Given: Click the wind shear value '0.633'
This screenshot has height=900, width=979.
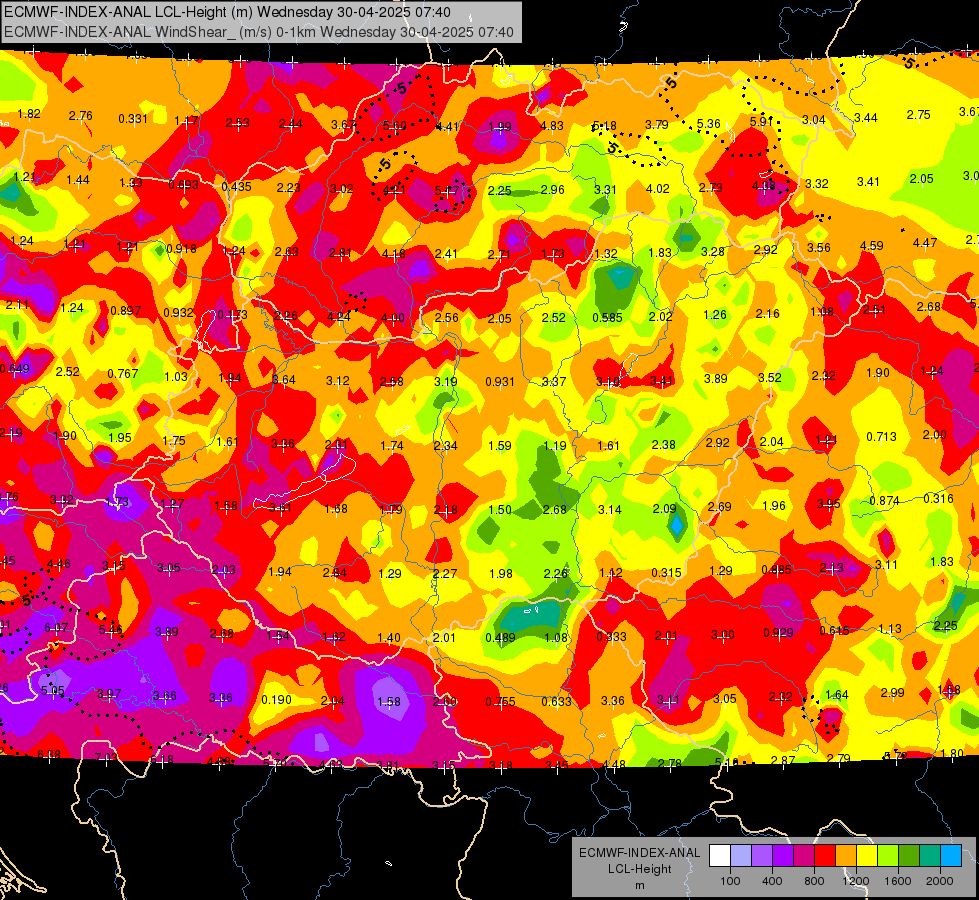Looking at the screenshot, I should [556, 701].
